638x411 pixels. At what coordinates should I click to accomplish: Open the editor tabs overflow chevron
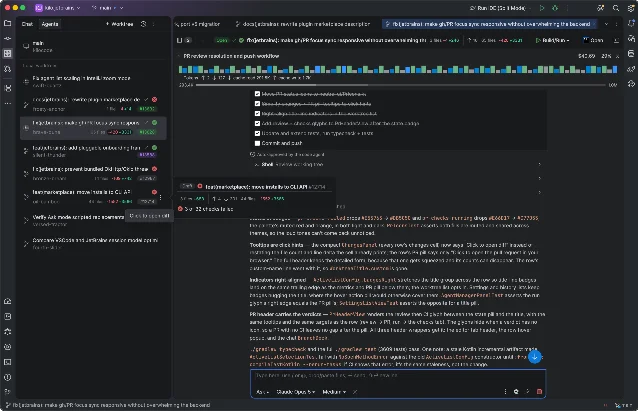tap(606, 24)
